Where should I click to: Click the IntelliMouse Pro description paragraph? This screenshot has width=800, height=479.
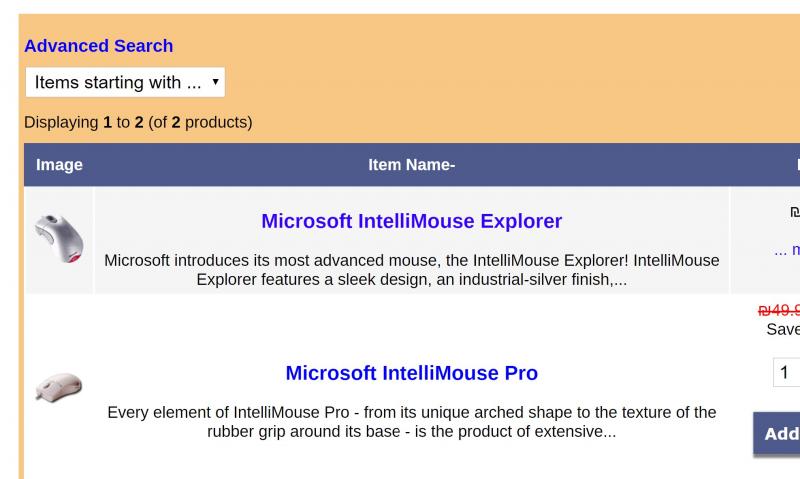pos(411,422)
